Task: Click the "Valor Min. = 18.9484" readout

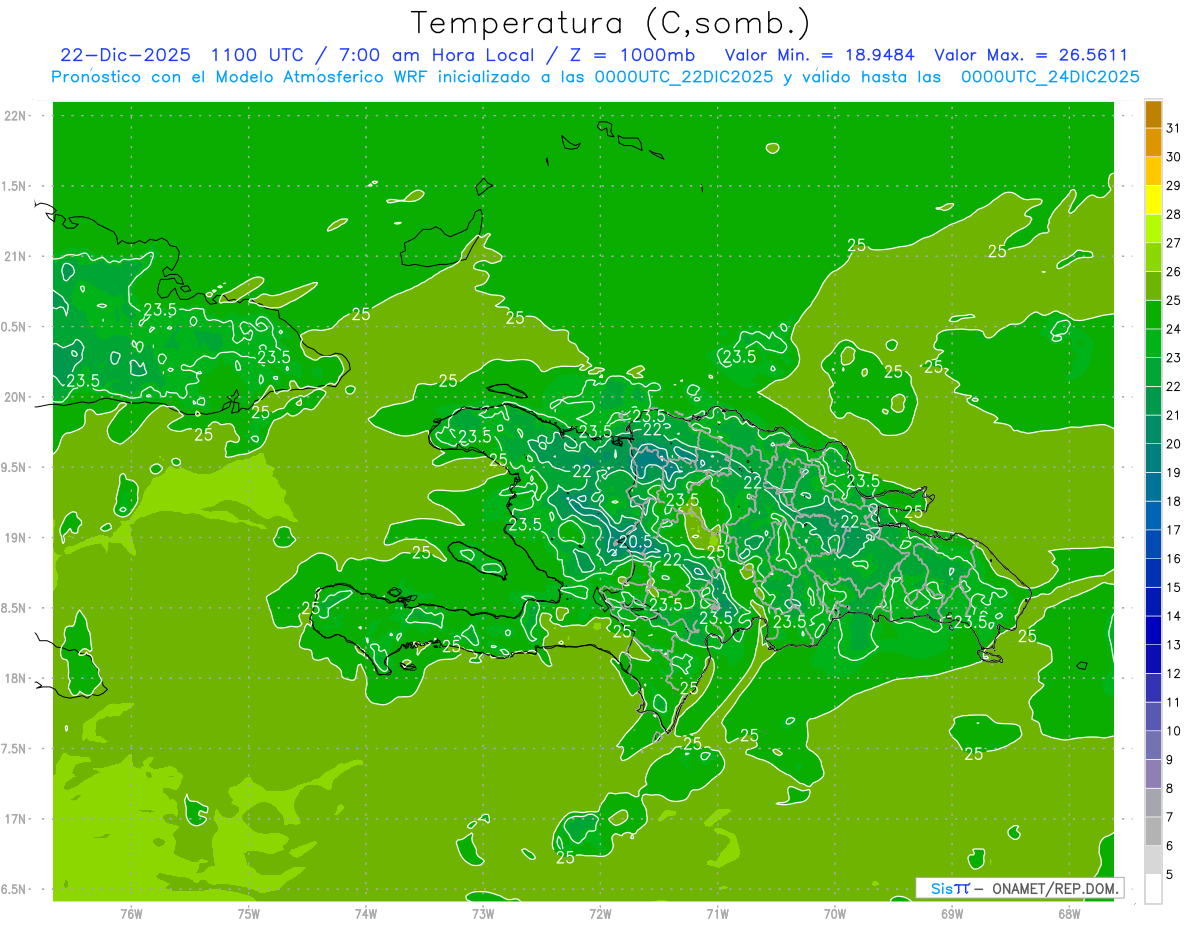Action: coord(819,54)
